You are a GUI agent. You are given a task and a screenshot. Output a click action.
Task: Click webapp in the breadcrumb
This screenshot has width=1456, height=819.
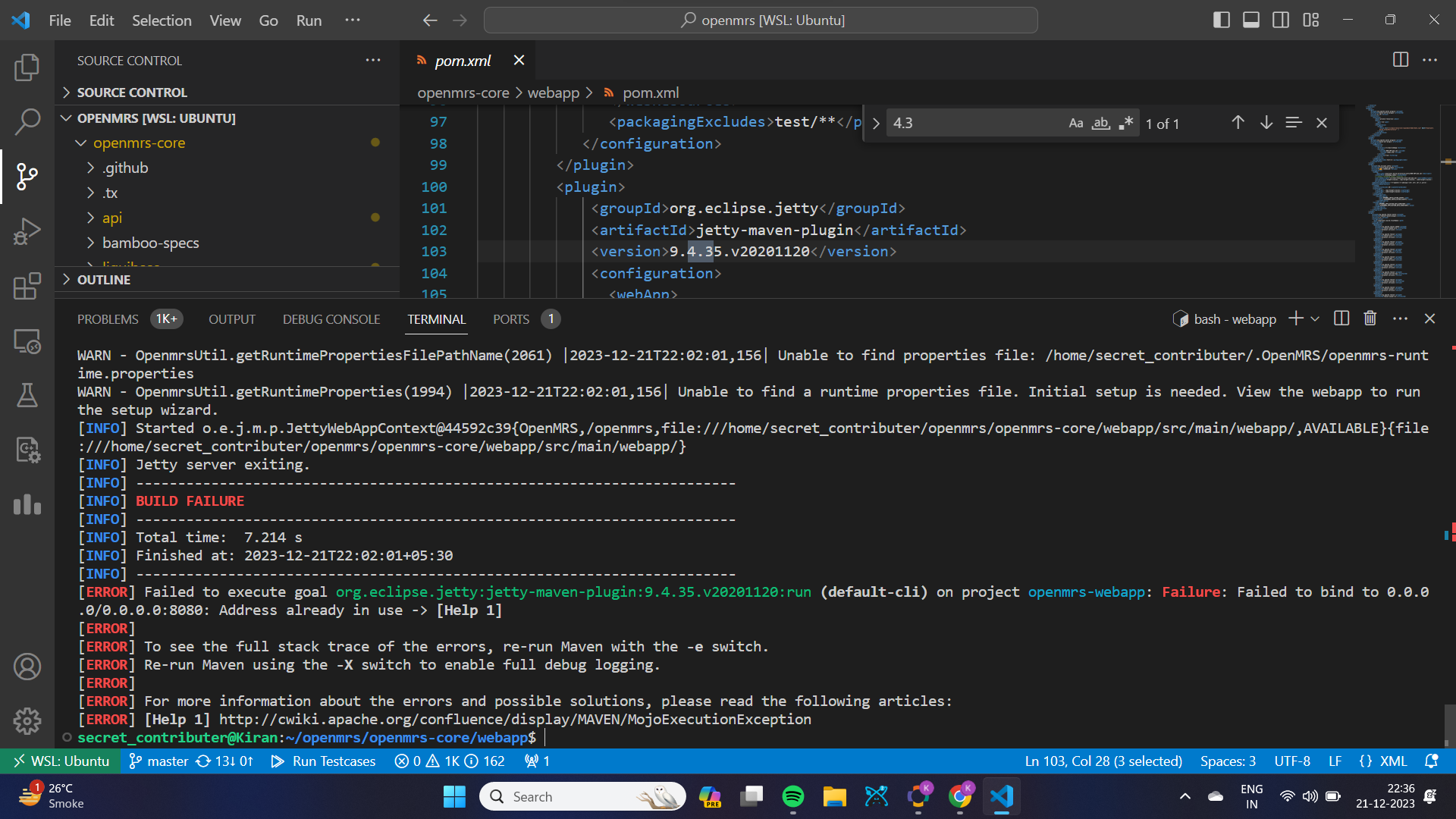[554, 93]
